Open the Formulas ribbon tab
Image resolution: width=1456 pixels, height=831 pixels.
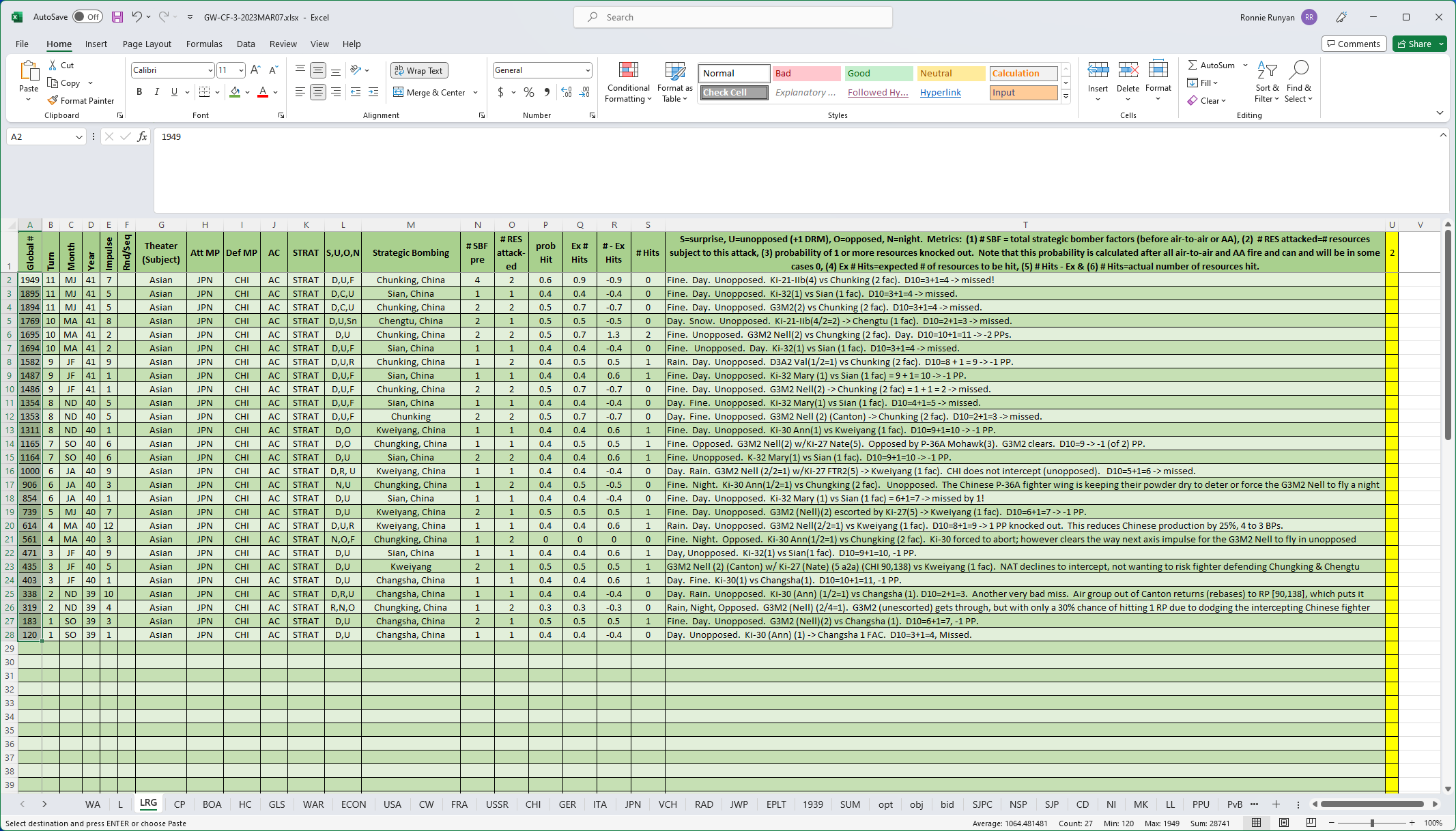pos(204,44)
